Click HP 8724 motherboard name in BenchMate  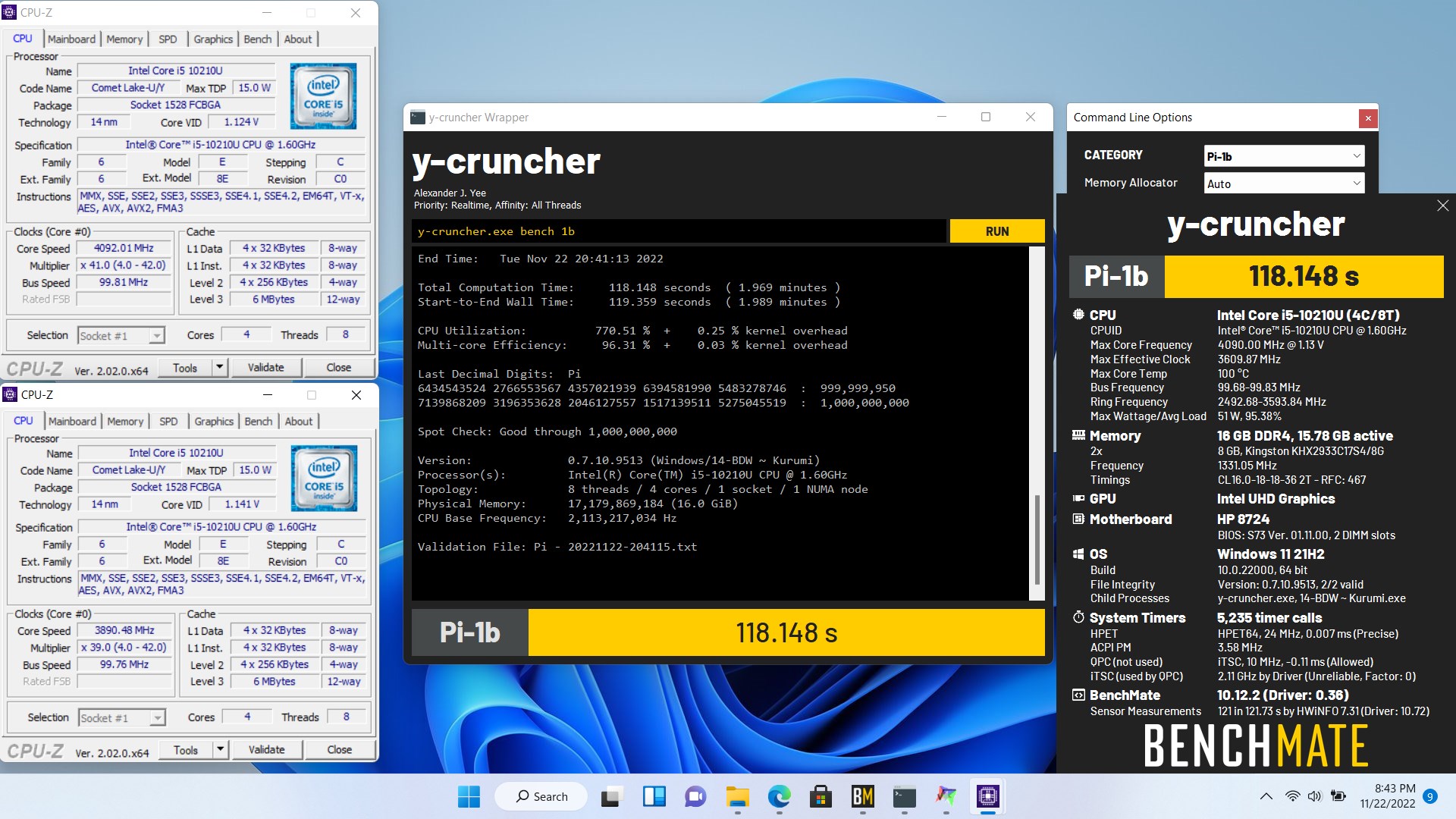coord(1243,519)
